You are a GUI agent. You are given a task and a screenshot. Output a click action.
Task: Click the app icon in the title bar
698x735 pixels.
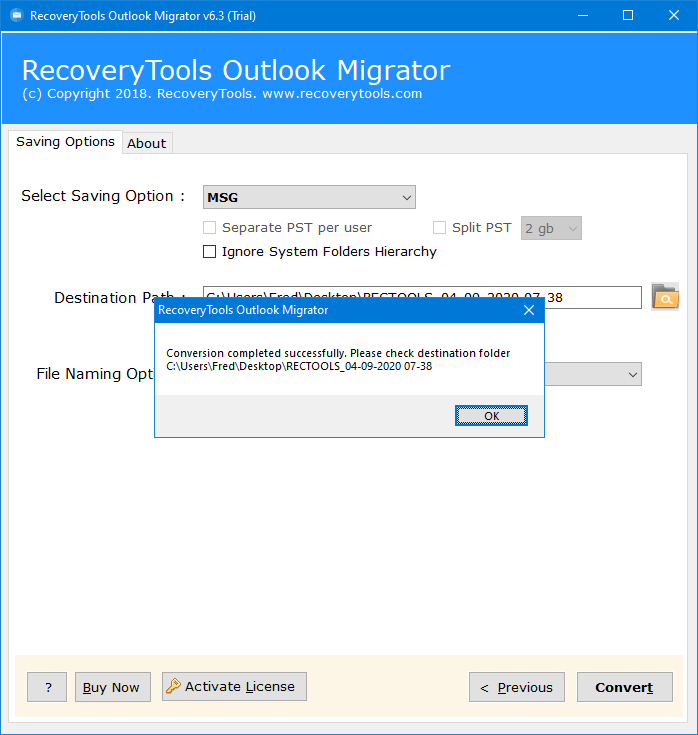point(16,15)
